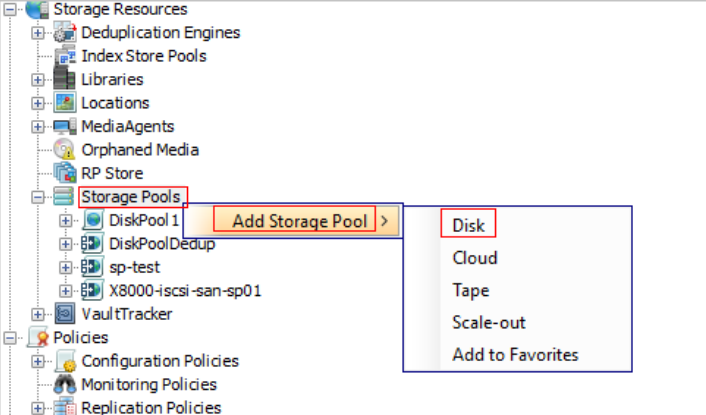Click the VaultTracker icon

pyautogui.click(x=65, y=314)
